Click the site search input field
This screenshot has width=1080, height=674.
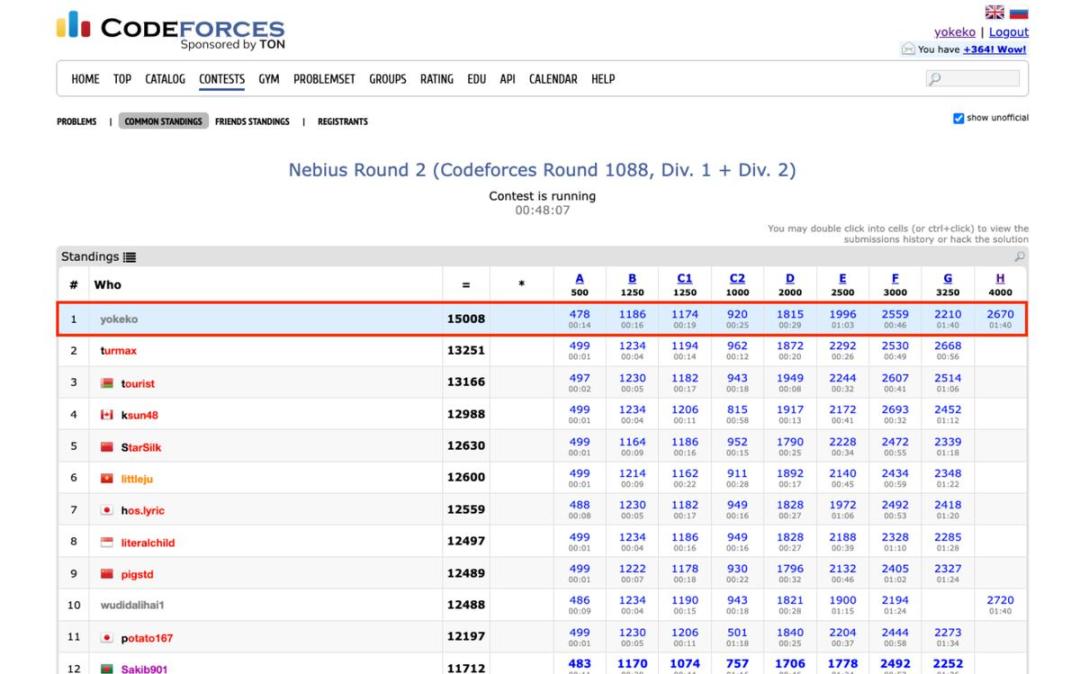[x=973, y=78]
